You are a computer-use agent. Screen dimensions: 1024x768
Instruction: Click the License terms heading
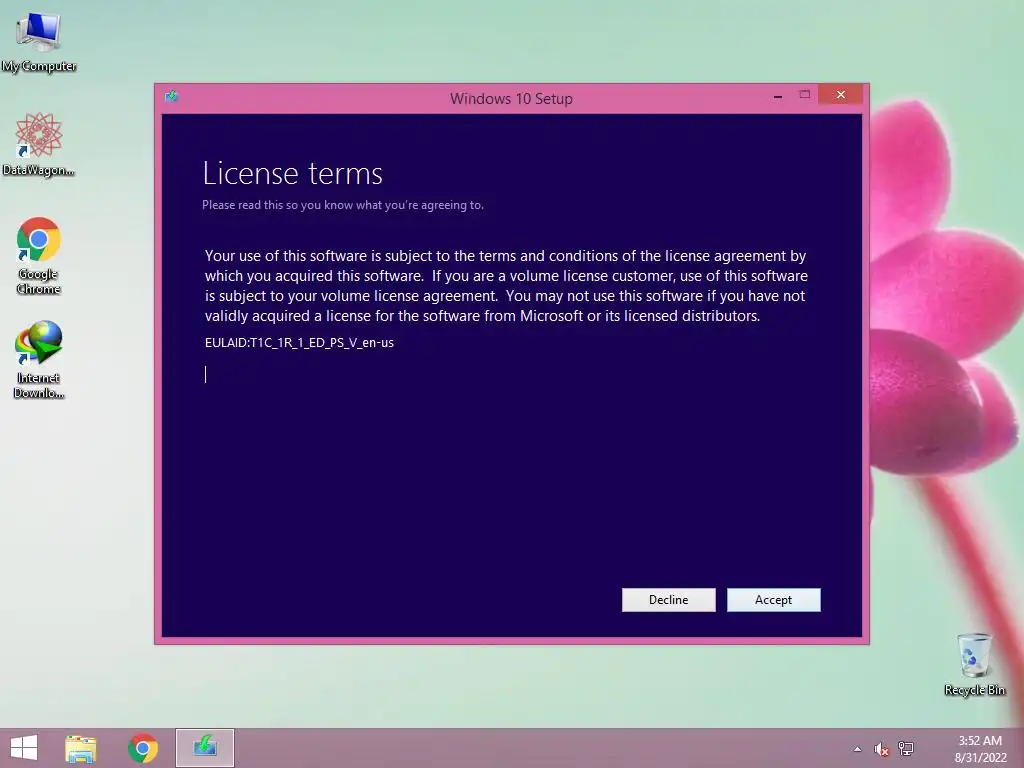point(293,174)
